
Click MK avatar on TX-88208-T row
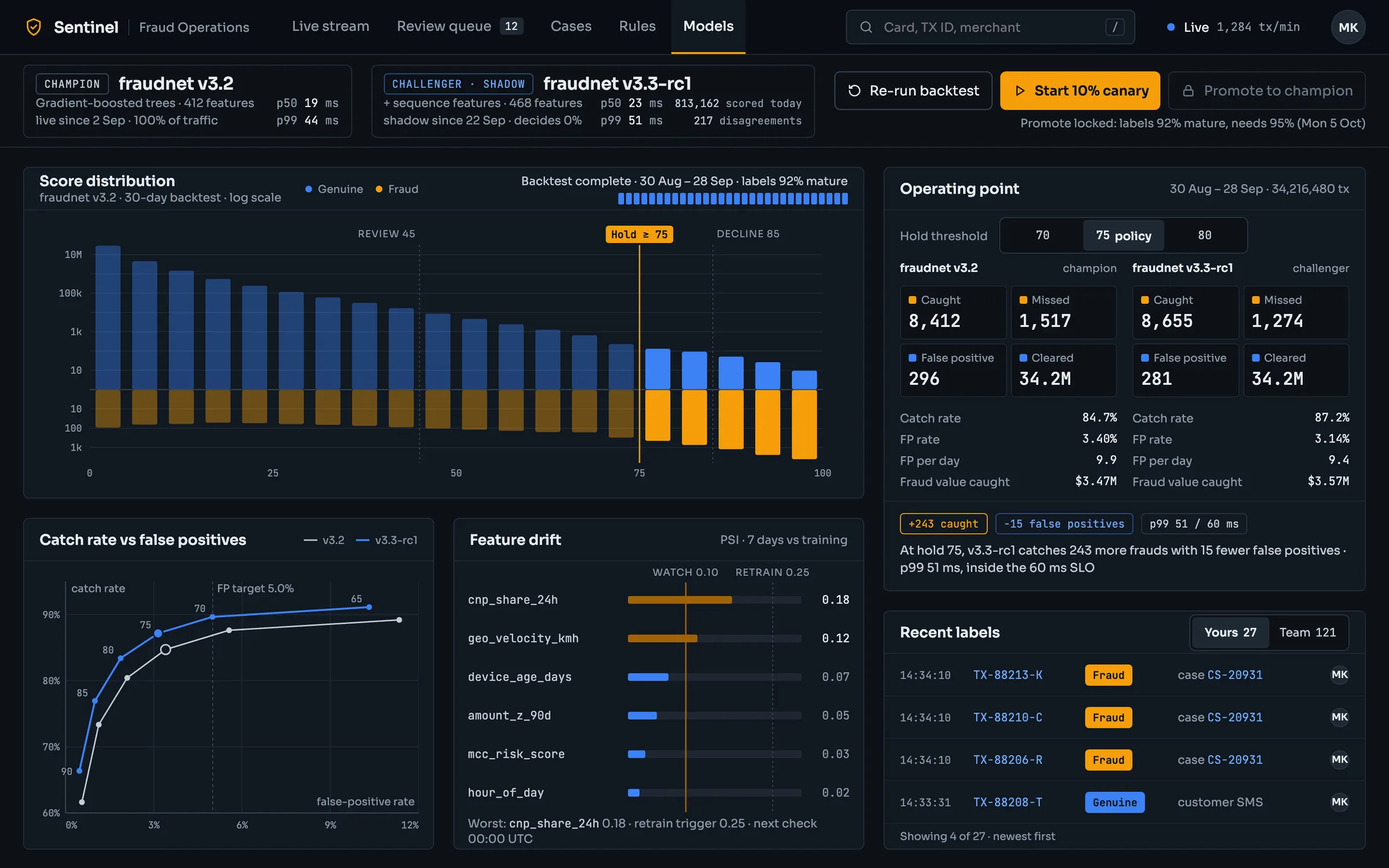tap(1339, 802)
